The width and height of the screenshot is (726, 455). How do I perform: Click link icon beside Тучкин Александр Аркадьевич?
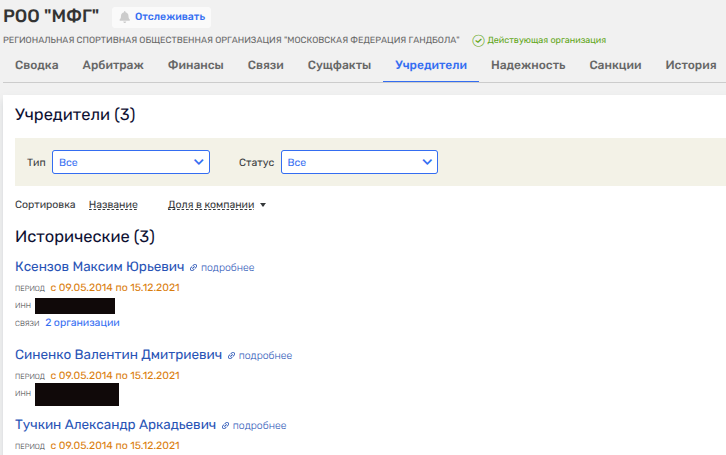click(x=226, y=425)
